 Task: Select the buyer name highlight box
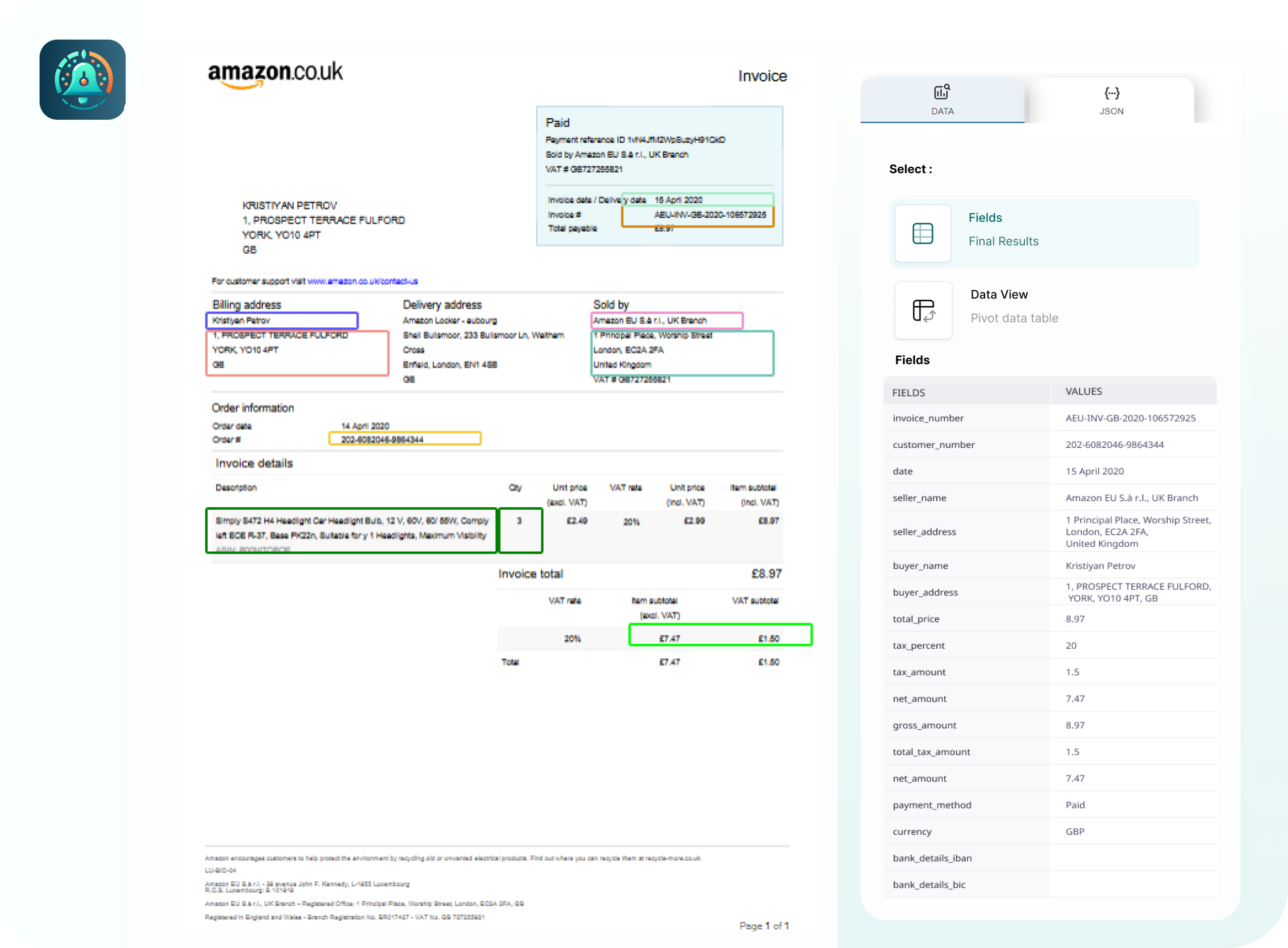(282, 320)
